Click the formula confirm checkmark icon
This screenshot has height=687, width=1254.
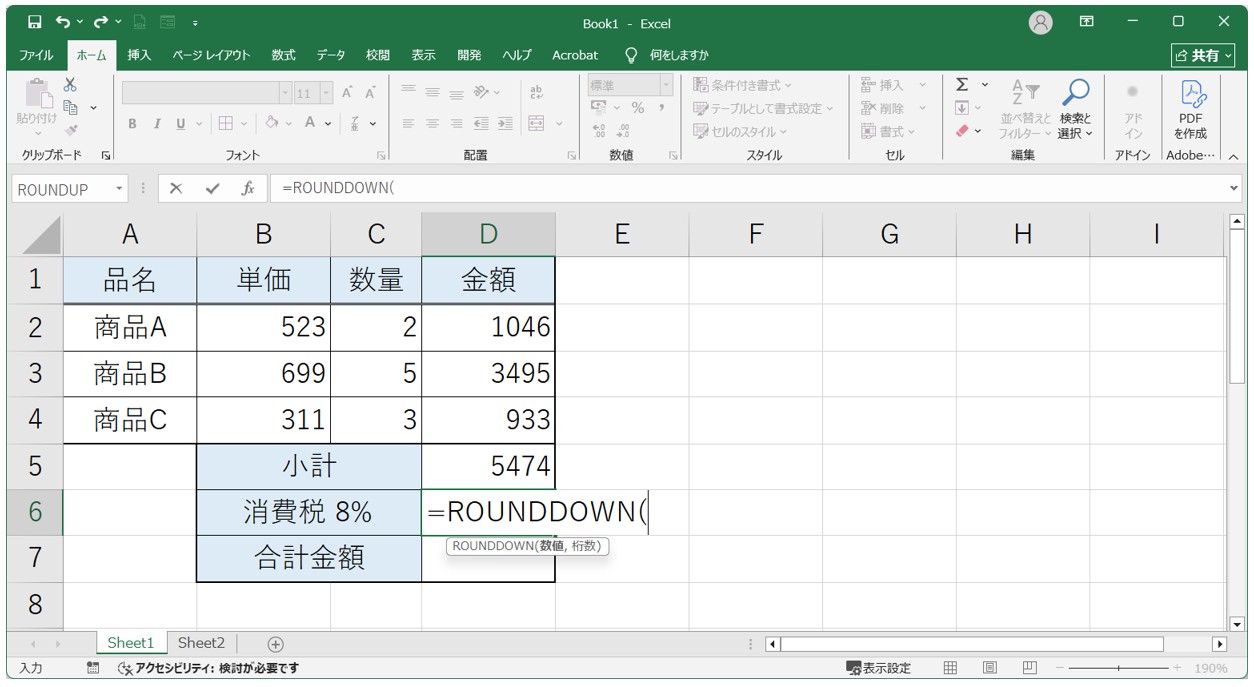click(x=211, y=189)
